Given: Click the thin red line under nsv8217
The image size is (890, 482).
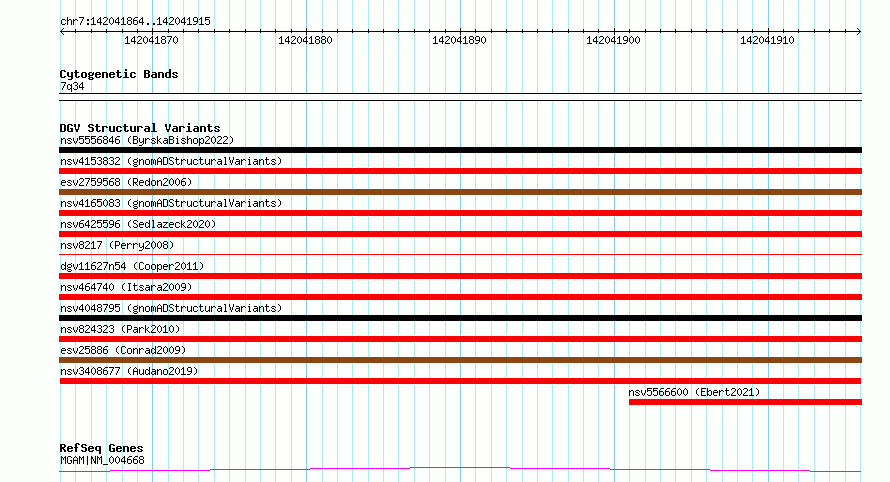Looking at the screenshot, I should pyautogui.click(x=460, y=254).
